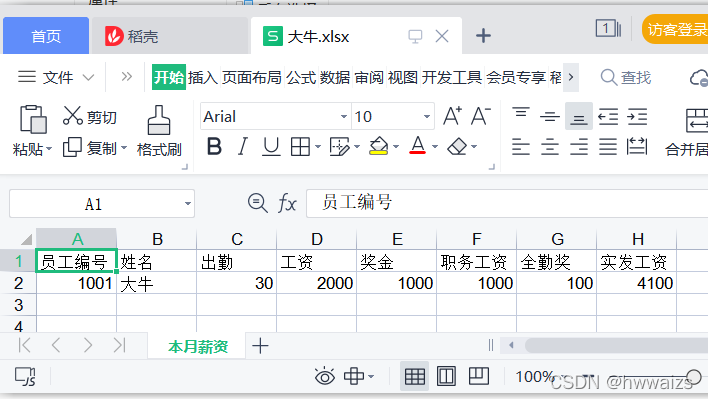Open the paste options dropdown arrow
The height and width of the screenshot is (399, 708).
[49, 148]
